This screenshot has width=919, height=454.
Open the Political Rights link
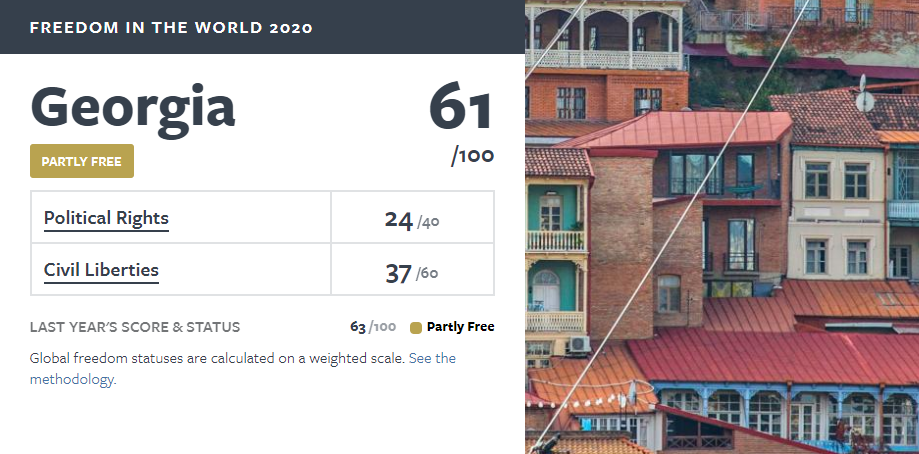coord(106,218)
